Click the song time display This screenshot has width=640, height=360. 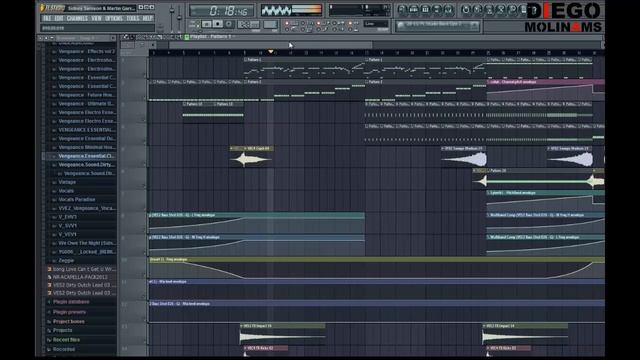pyautogui.click(x=222, y=11)
